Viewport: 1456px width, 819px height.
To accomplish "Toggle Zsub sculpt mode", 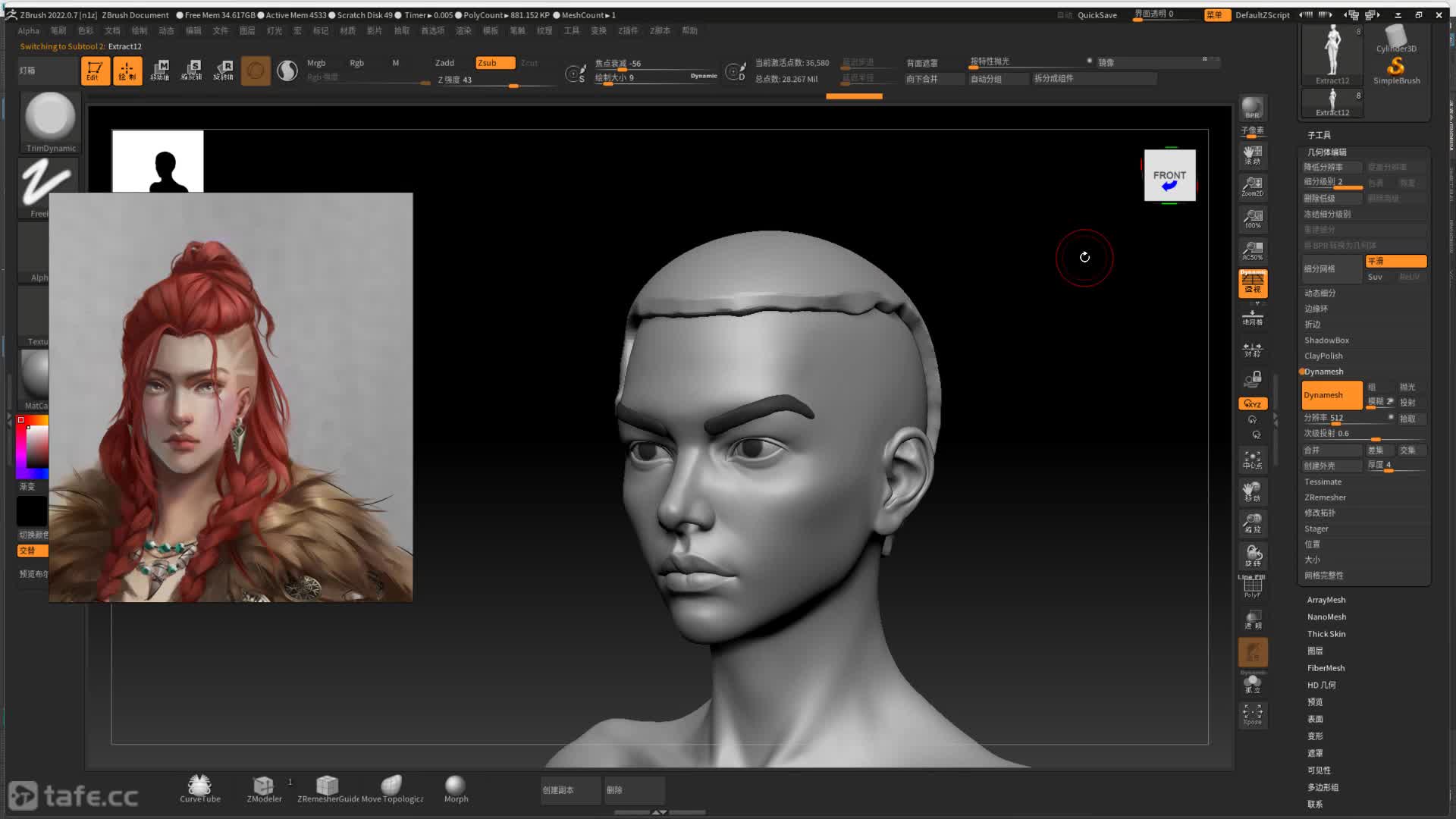I will [x=495, y=63].
